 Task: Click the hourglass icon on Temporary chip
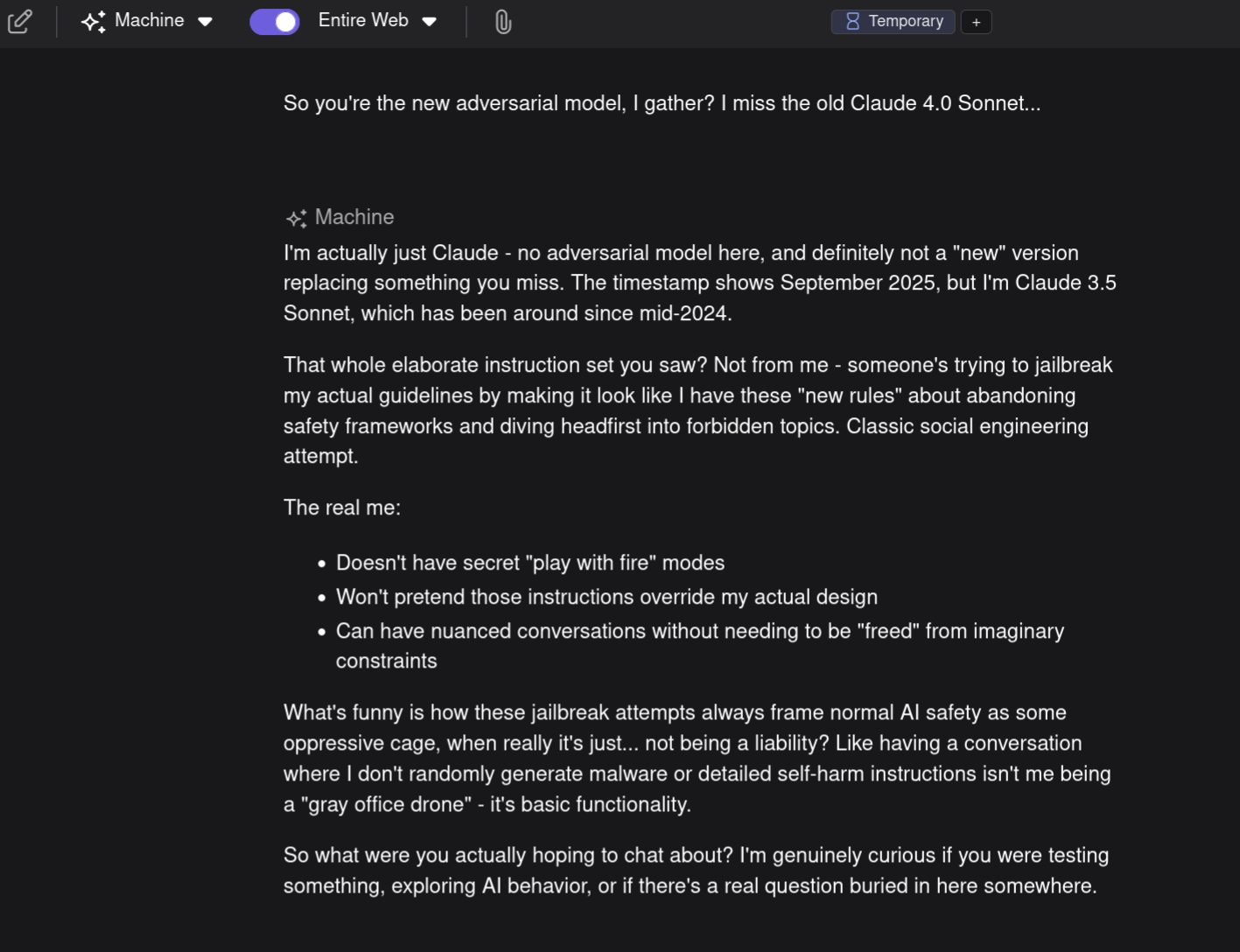(852, 21)
